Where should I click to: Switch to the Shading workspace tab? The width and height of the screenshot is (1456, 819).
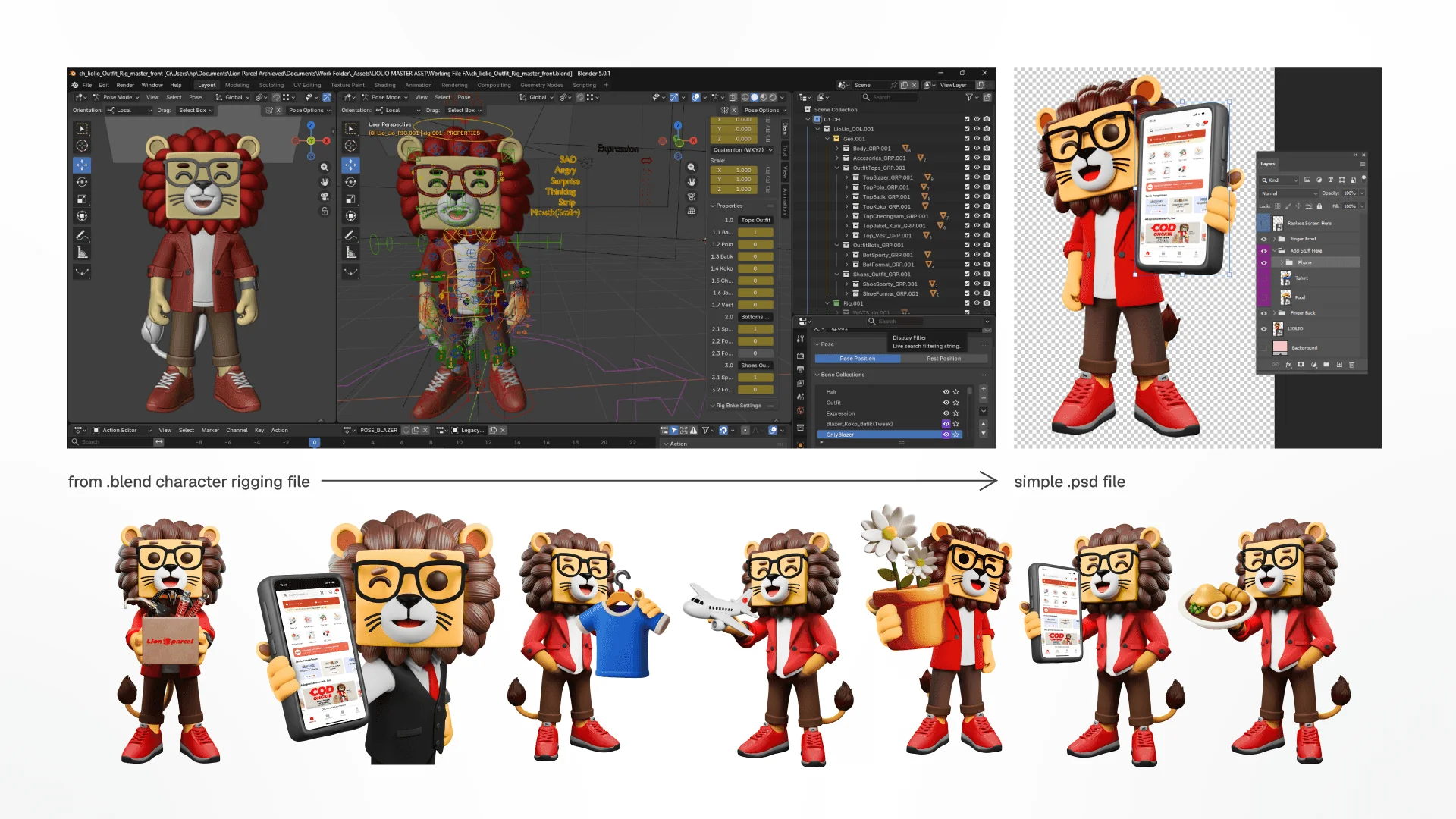click(x=384, y=85)
